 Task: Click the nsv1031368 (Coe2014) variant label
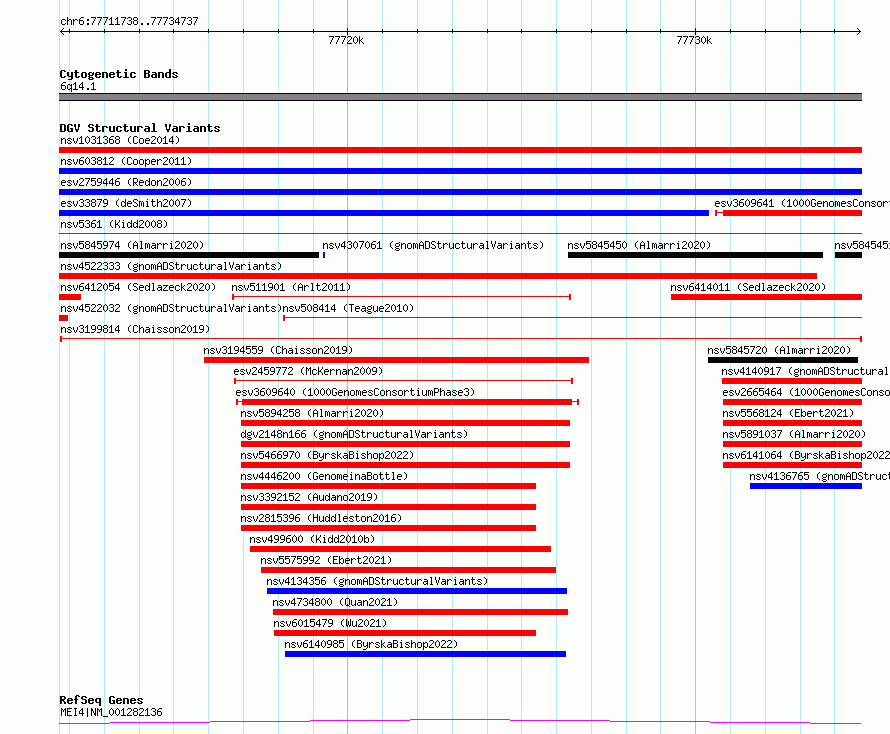pos(120,140)
